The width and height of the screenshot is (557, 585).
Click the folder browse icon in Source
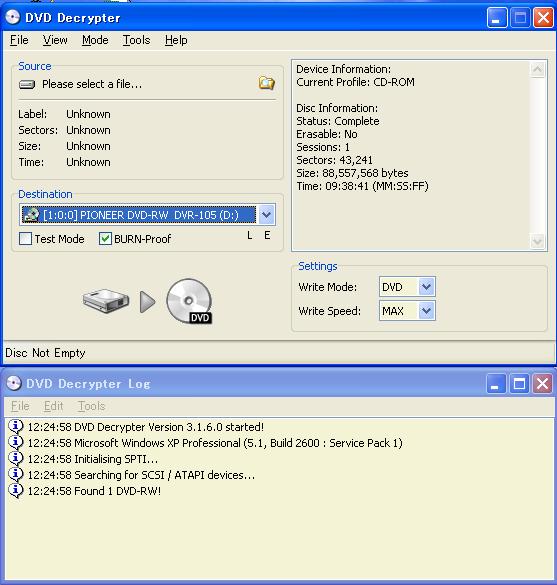(x=267, y=83)
